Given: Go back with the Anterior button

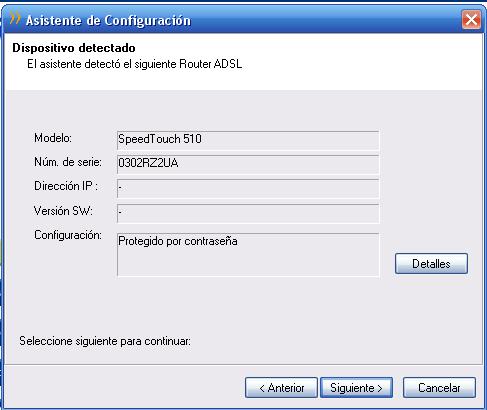Looking at the screenshot, I should (x=281, y=388).
